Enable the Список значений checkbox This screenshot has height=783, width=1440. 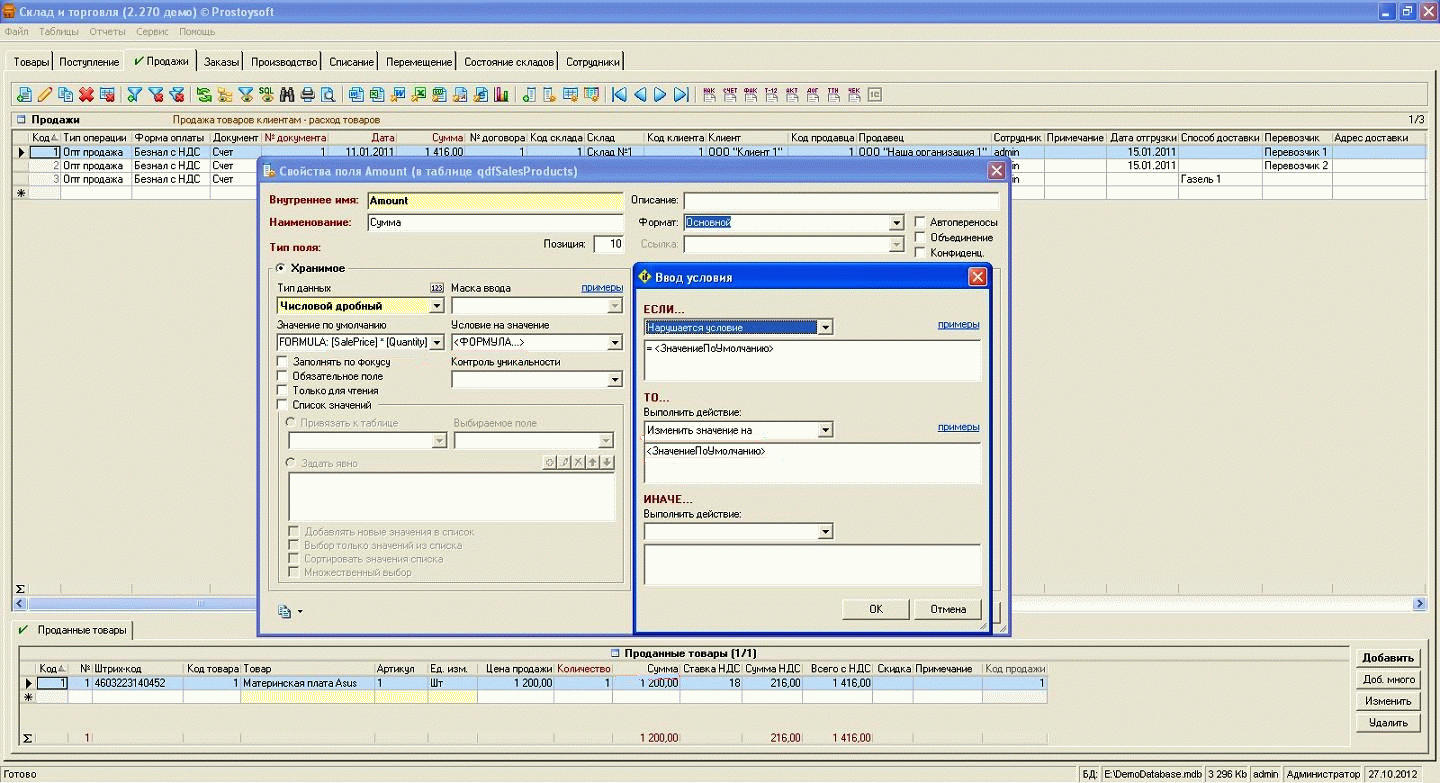click(x=282, y=405)
